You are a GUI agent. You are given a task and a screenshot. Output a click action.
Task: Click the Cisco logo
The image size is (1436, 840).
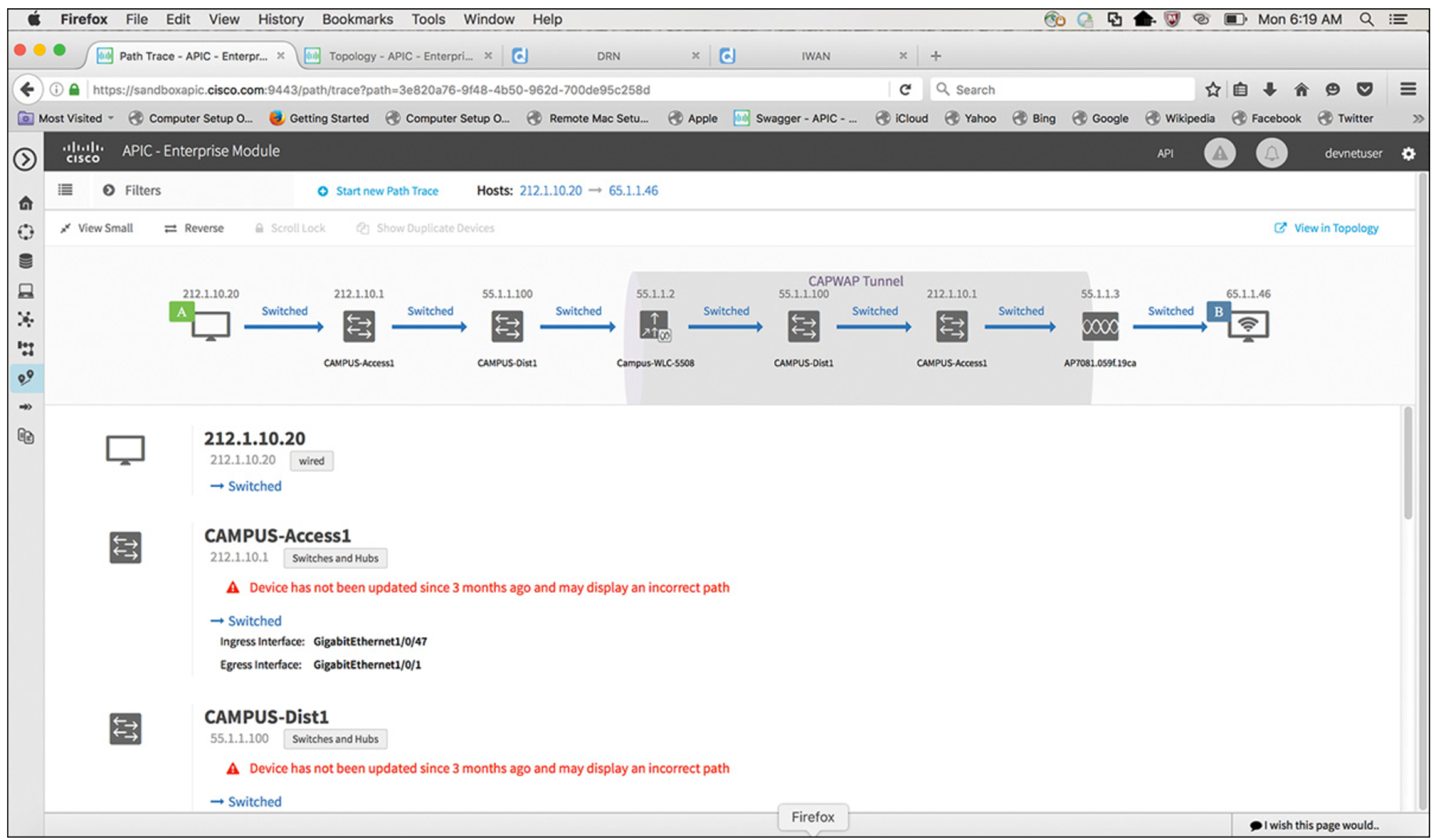click(x=83, y=152)
